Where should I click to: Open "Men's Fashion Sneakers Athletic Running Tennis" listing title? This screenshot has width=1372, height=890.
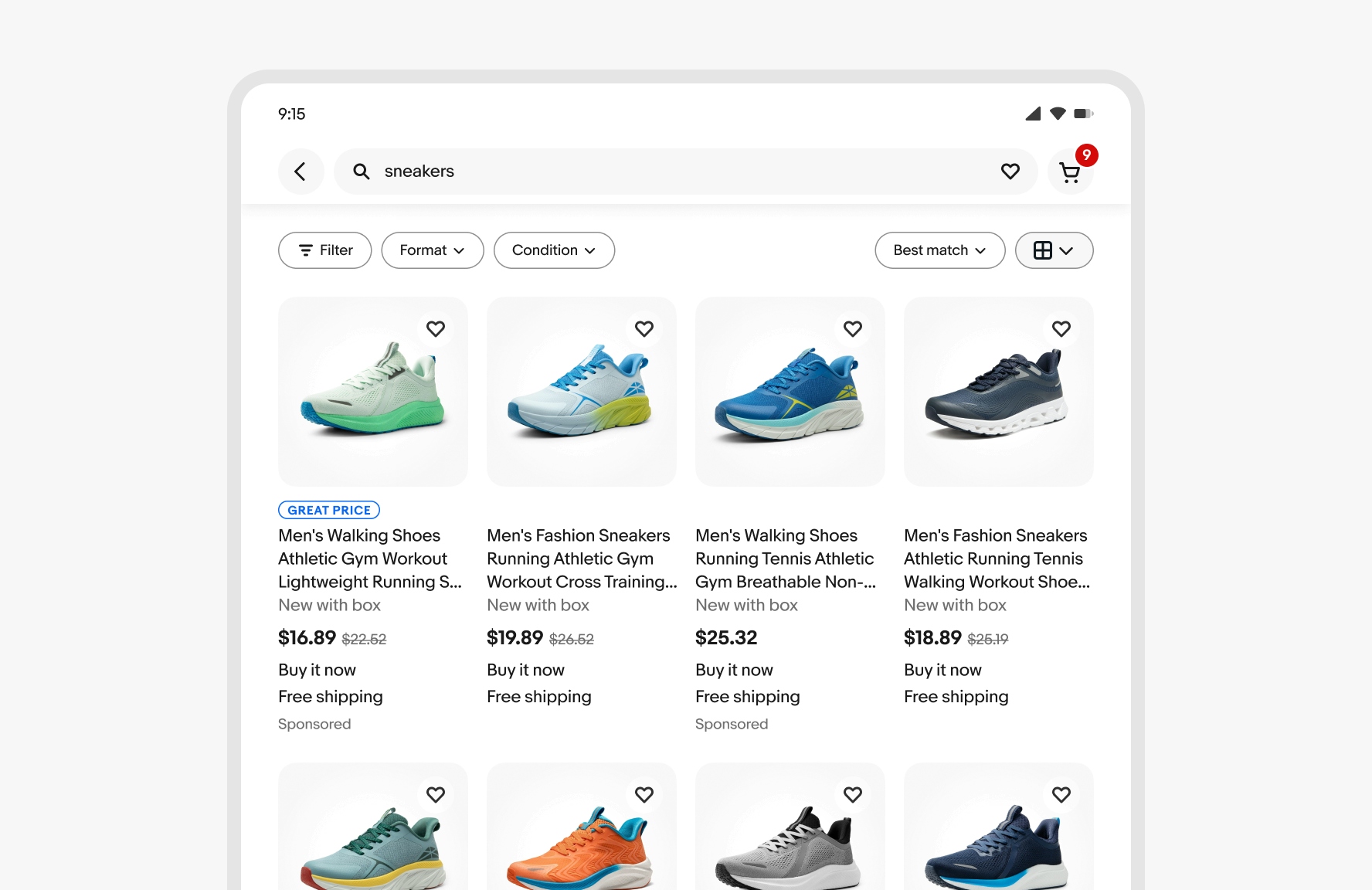(x=997, y=559)
